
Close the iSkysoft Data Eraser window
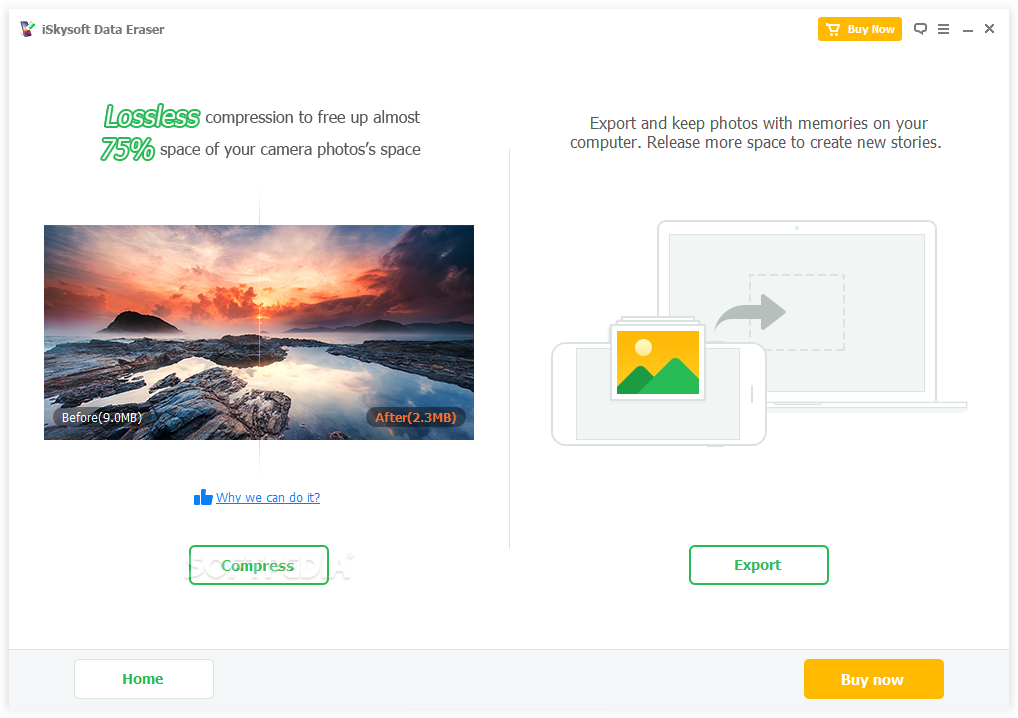pyautogui.click(x=989, y=29)
